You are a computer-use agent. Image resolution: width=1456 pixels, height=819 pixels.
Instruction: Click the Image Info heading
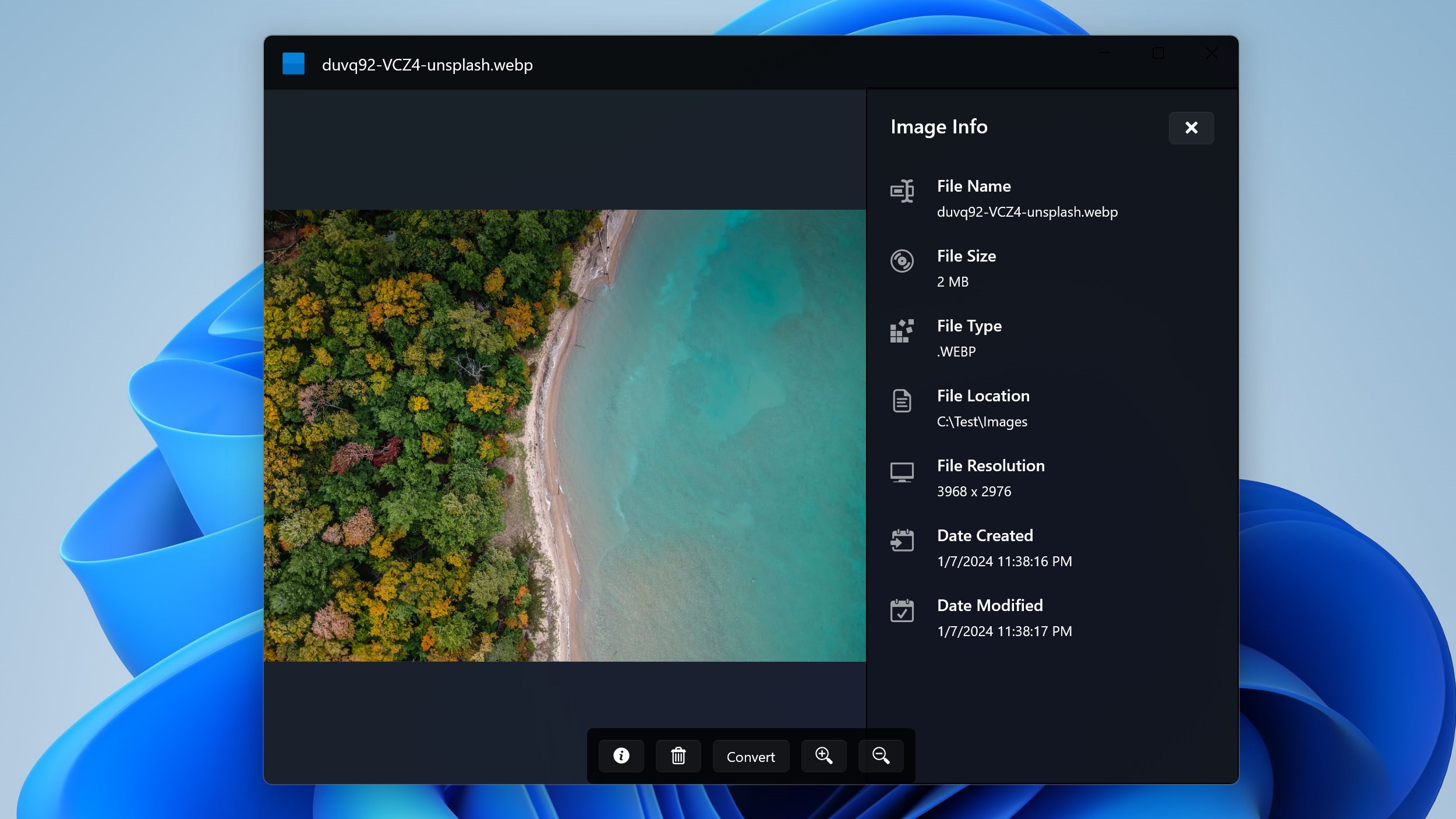pos(939,127)
